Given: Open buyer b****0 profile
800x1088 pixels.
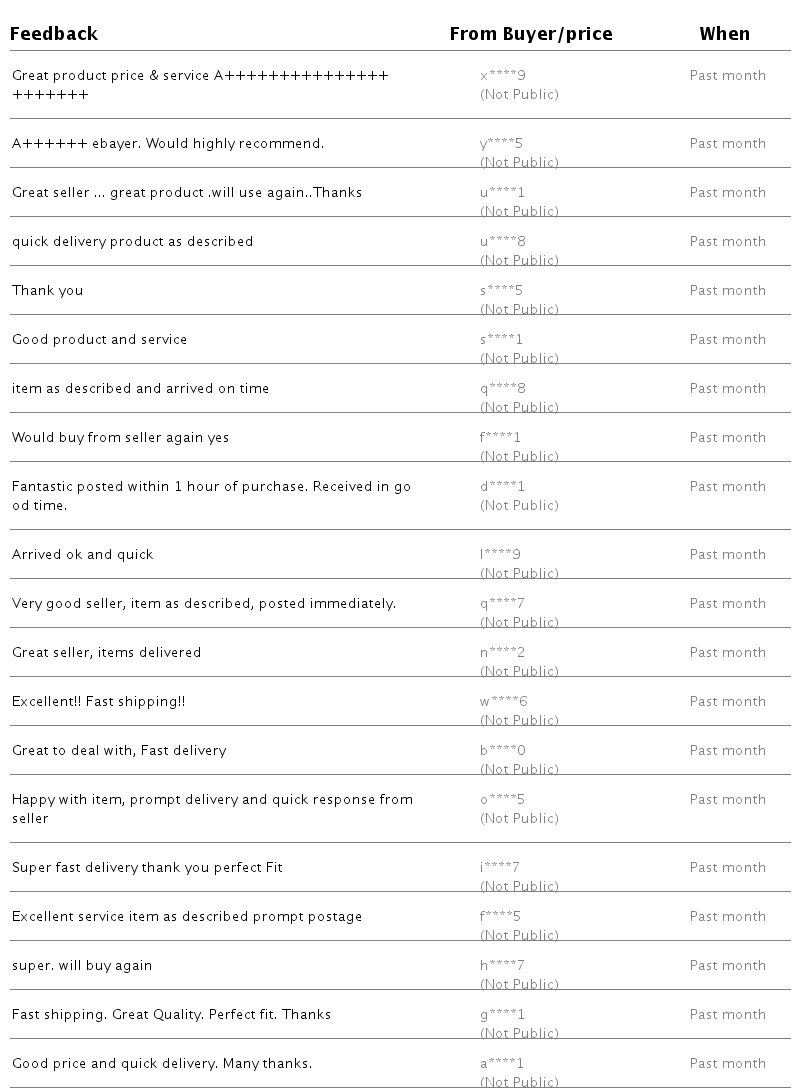Looking at the screenshot, I should coord(502,750).
